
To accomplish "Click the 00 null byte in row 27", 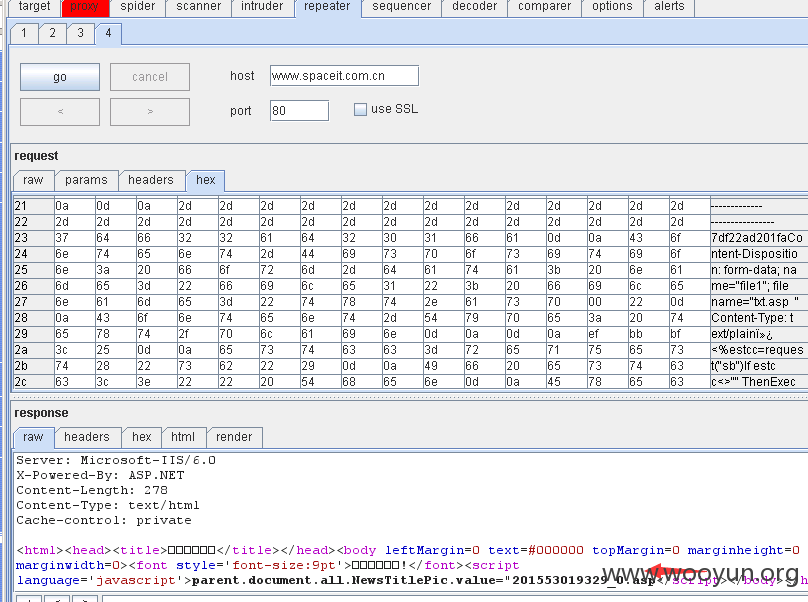I will (607, 302).
